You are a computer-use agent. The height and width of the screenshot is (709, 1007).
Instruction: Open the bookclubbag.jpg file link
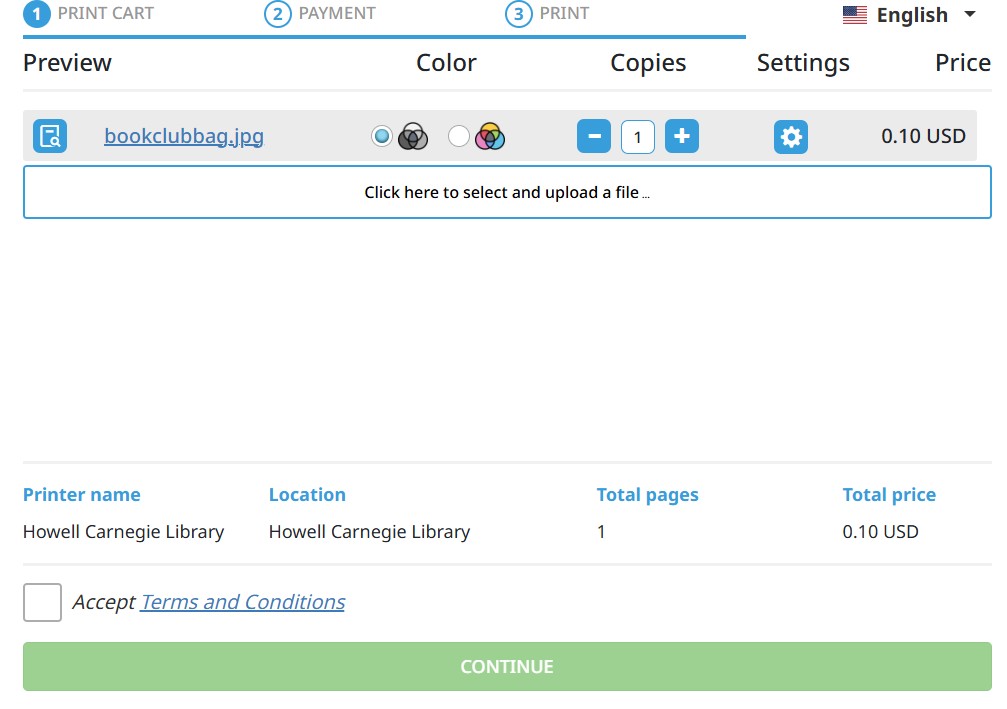184,136
